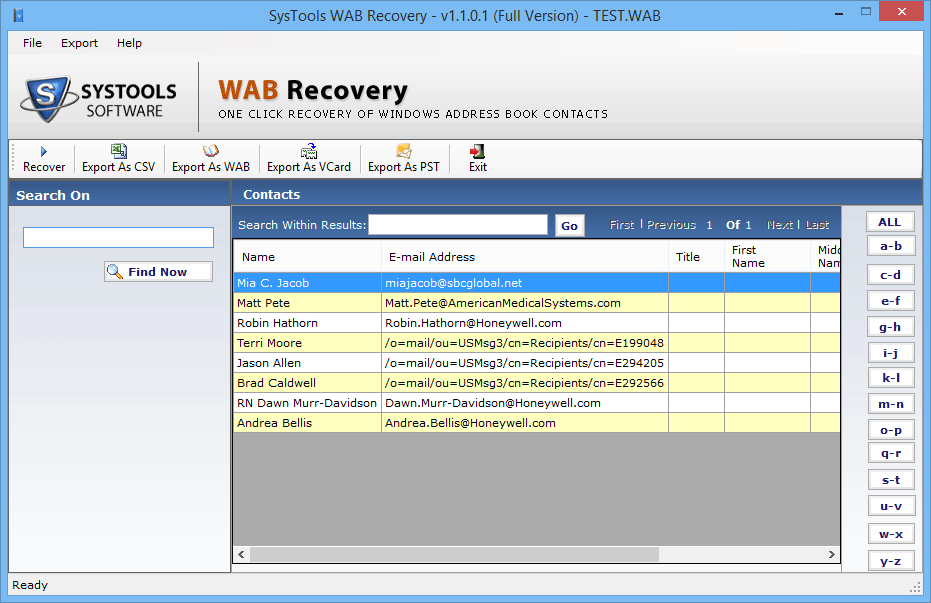Image resolution: width=931 pixels, height=603 pixels.
Task: Go to the First results page
Action: coord(622,224)
